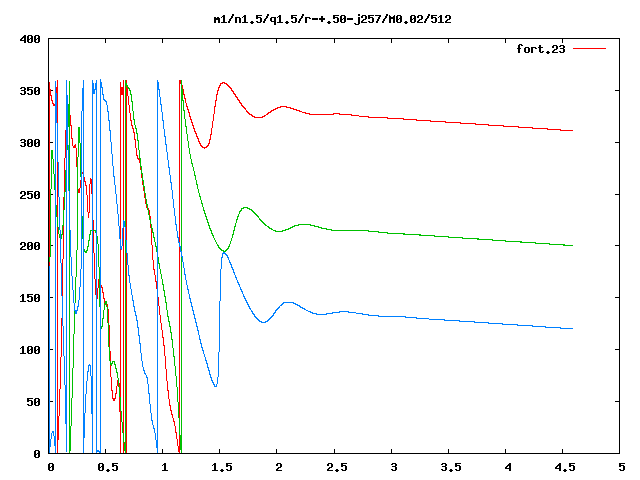Click x-axis label 1
This screenshot has width=640, height=480.
(x=164, y=467)
